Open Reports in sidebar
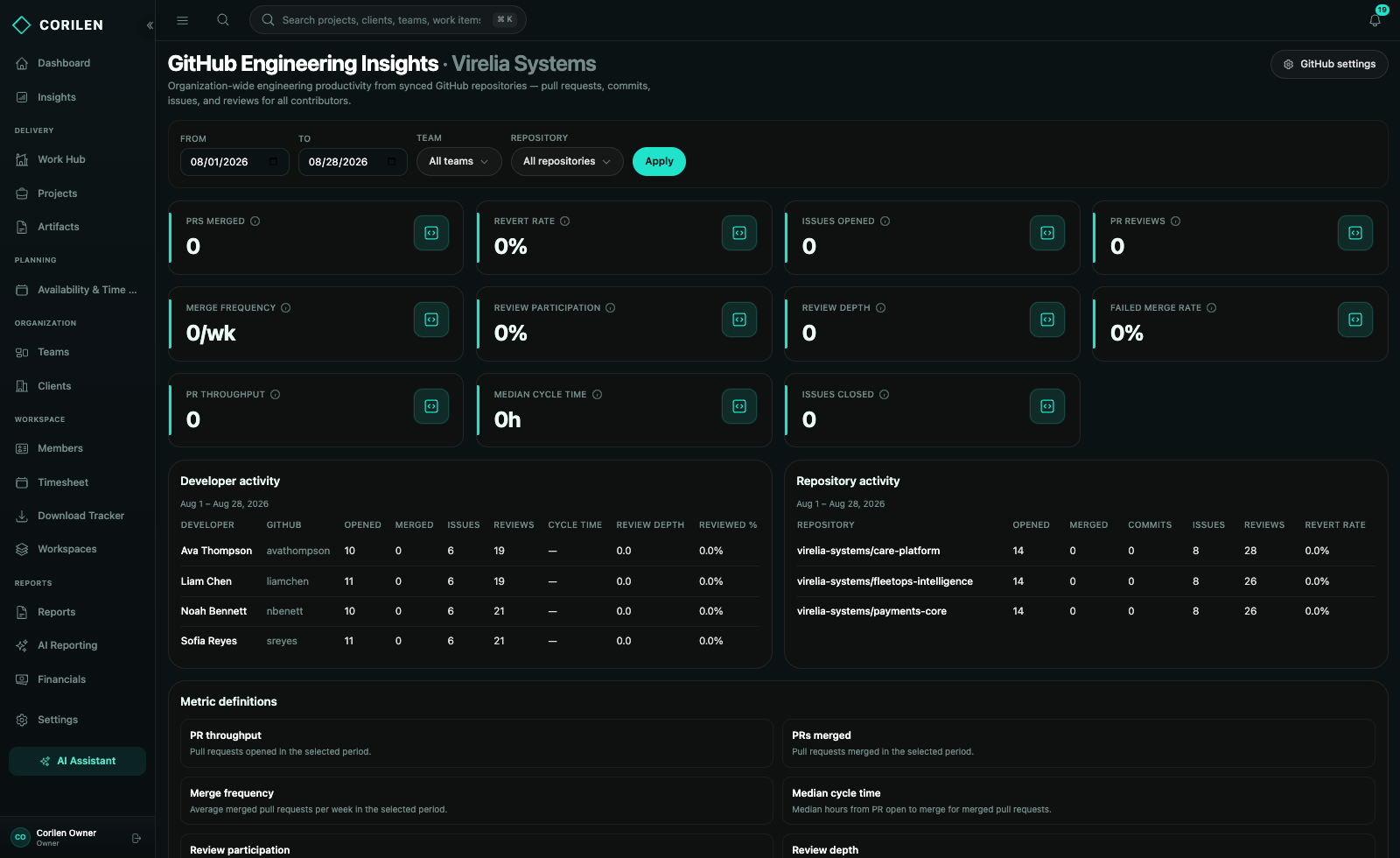 click(x=77, y=612)
